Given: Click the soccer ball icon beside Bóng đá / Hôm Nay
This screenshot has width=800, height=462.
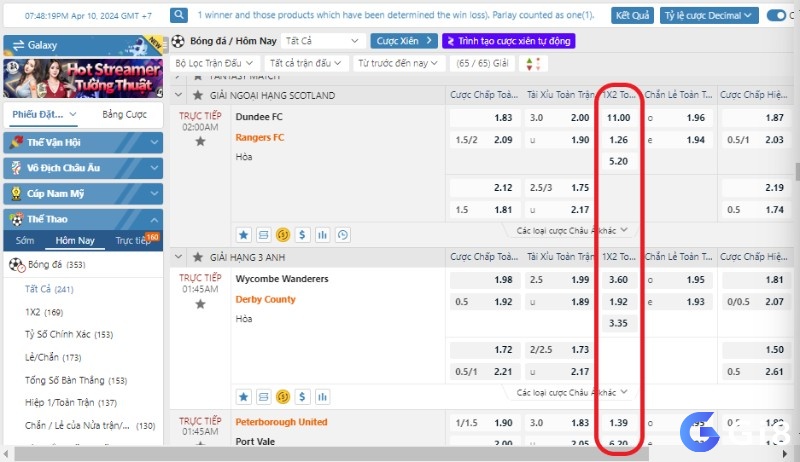Looking at the screenshot, I should [x=178, y=41].
